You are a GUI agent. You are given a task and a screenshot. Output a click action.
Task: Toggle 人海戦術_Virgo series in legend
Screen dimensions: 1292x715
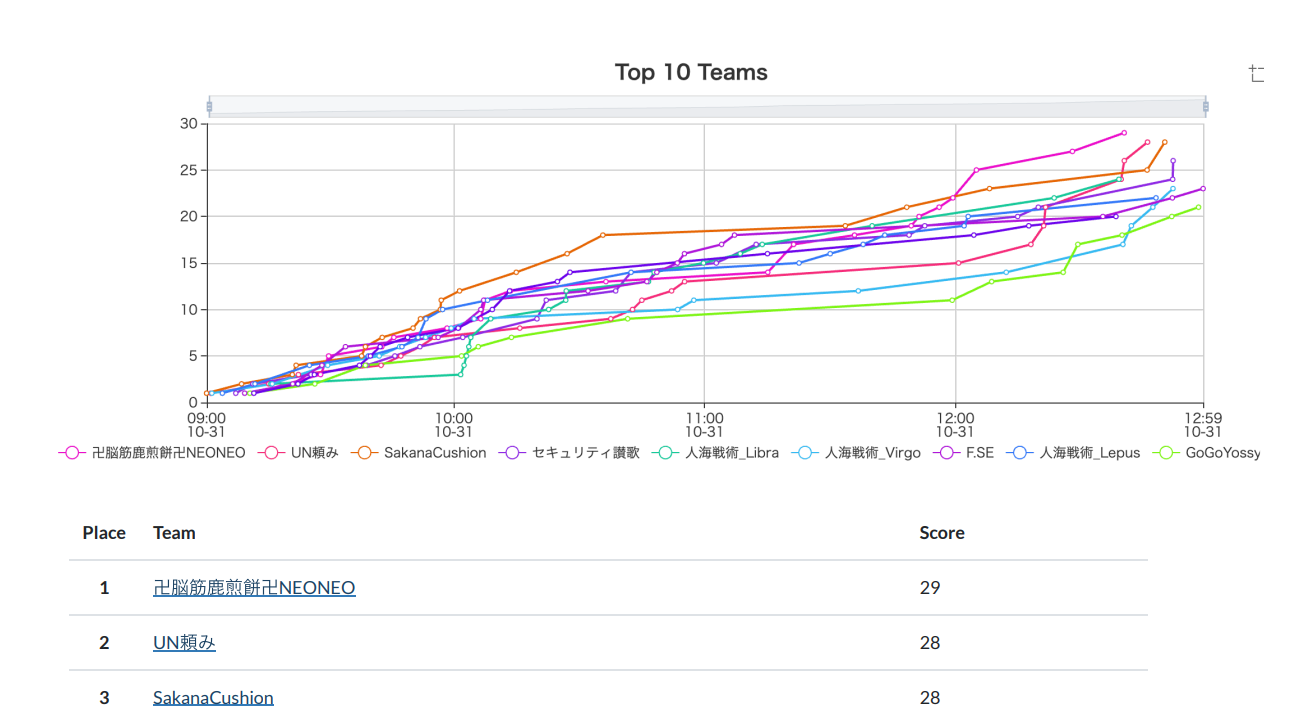(x=856, y=453)
